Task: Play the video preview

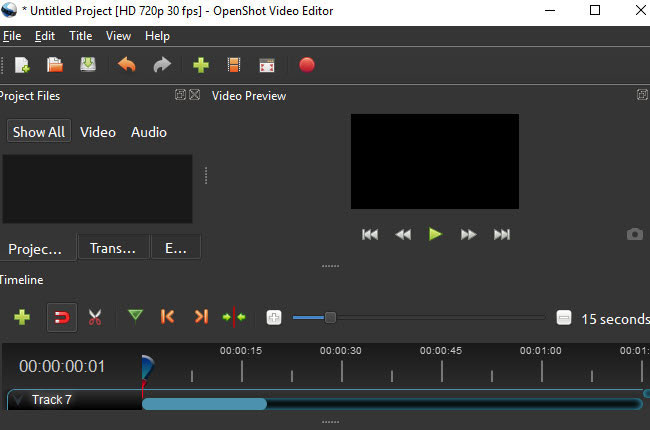Action: [x=435, y=234]
